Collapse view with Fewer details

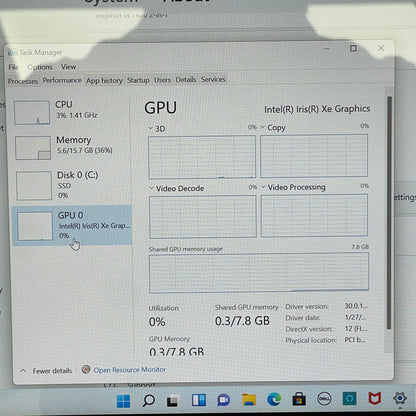click(46, 371)
